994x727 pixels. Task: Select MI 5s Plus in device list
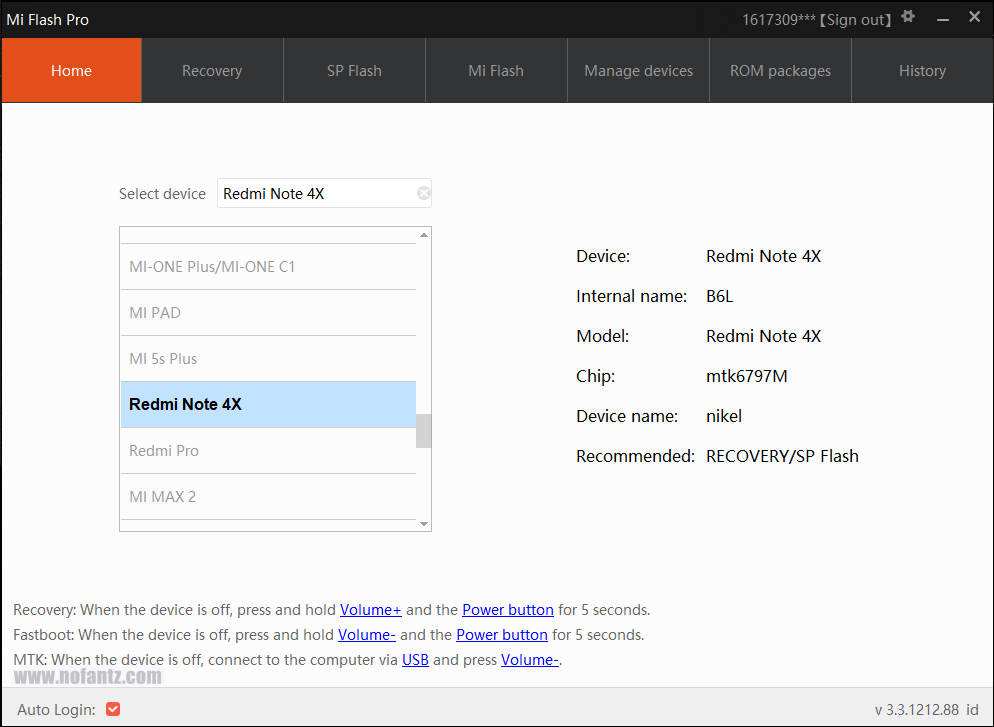(x=268, y=359)
